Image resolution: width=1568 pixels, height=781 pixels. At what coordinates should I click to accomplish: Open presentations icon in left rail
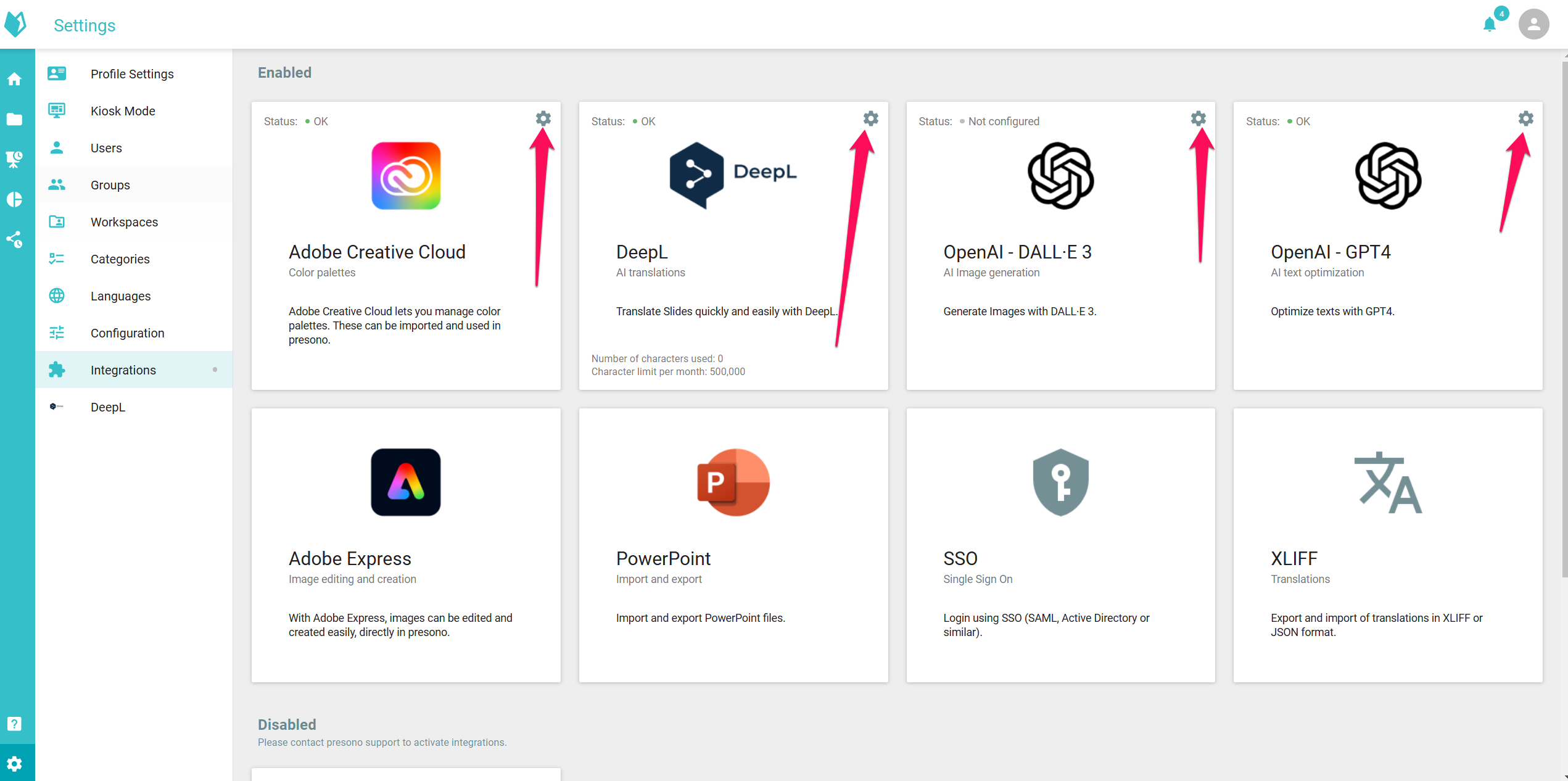click(14, 159)
